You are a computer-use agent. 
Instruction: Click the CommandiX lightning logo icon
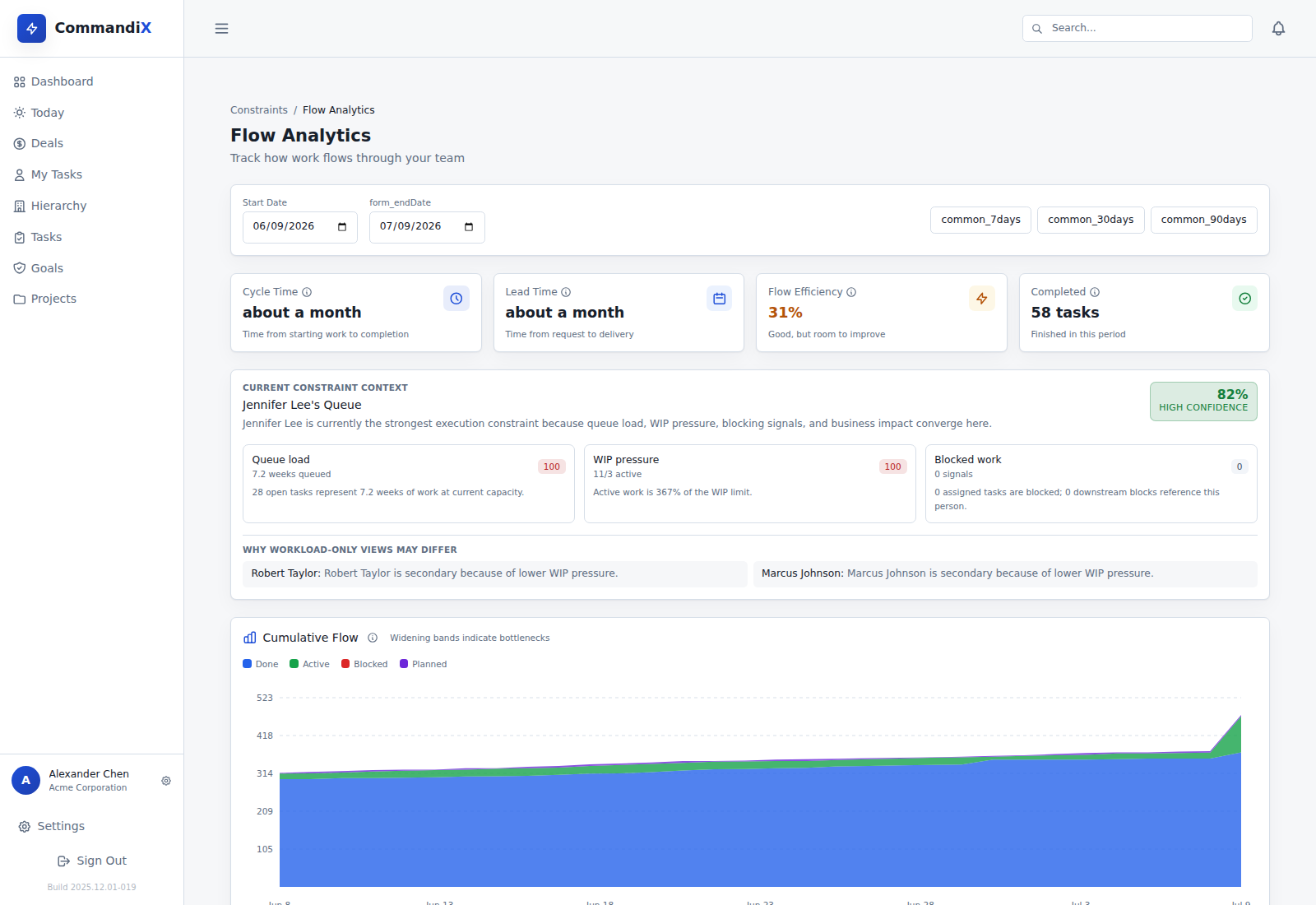click(31, 28)
